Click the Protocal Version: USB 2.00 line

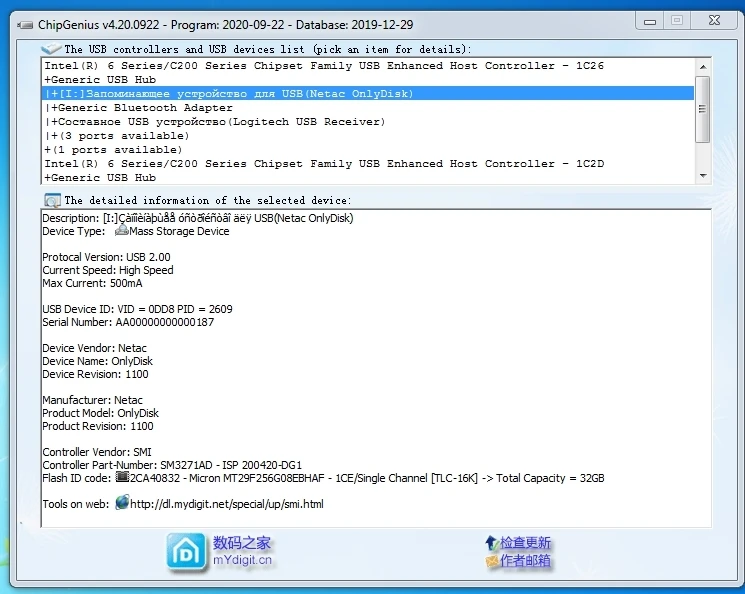pos(106,257)
